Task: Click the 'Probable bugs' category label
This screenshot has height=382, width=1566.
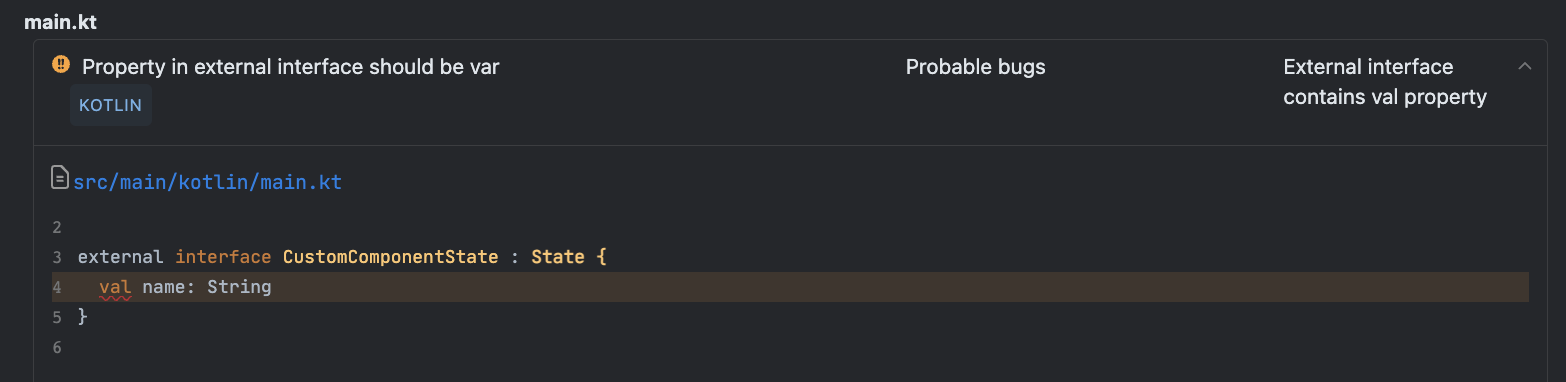Action: [976, 67]
